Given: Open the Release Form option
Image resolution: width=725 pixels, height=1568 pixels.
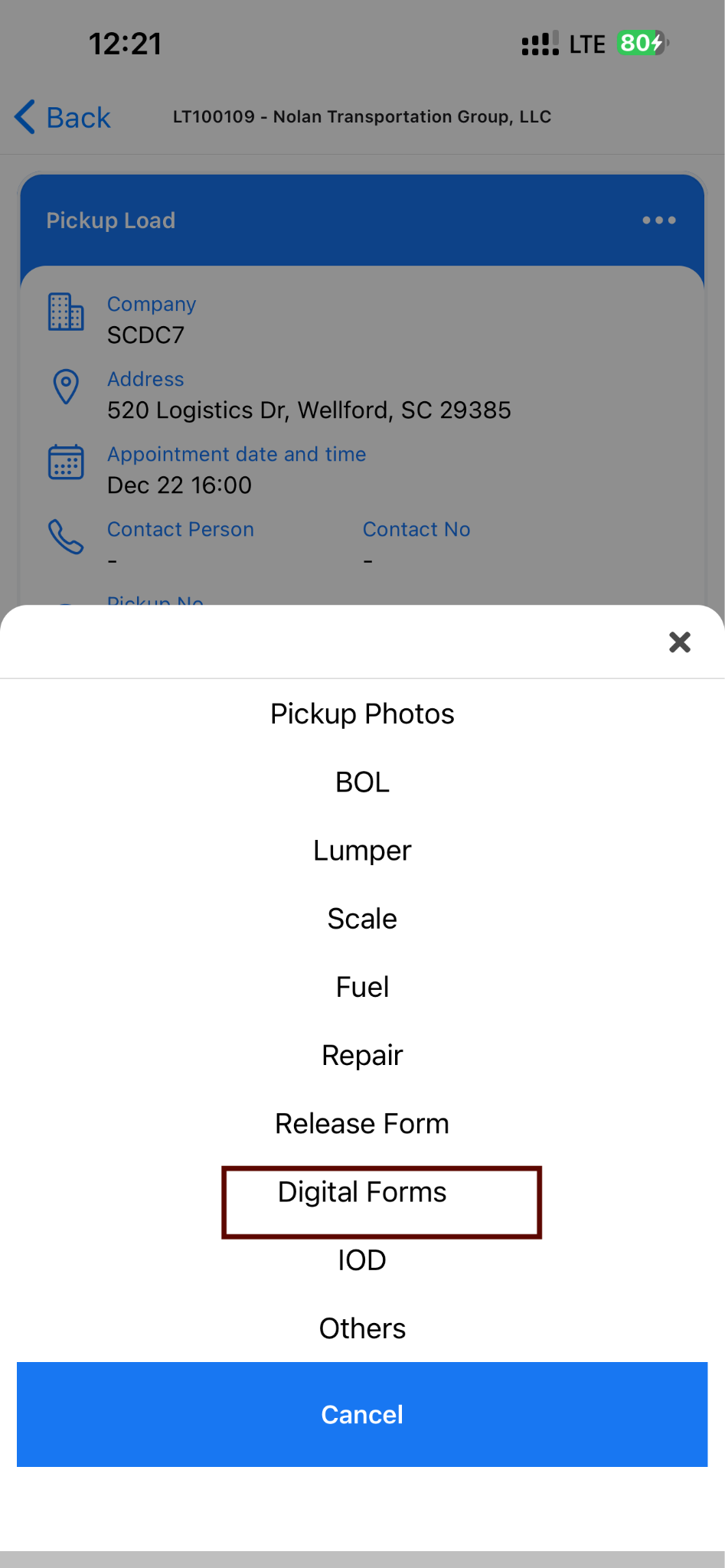Looking at the screenshot, I should 362,1124.
